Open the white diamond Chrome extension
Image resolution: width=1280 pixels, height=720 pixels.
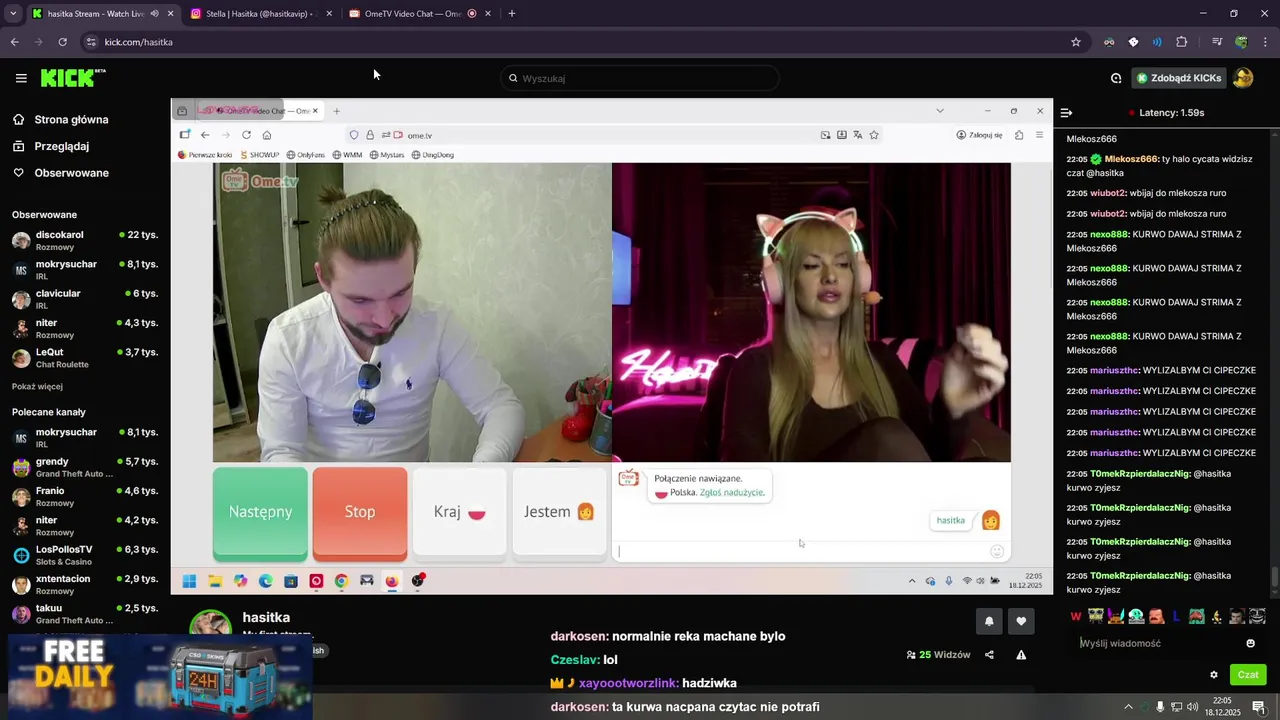pyautogui.click(x=1133, y=42)
